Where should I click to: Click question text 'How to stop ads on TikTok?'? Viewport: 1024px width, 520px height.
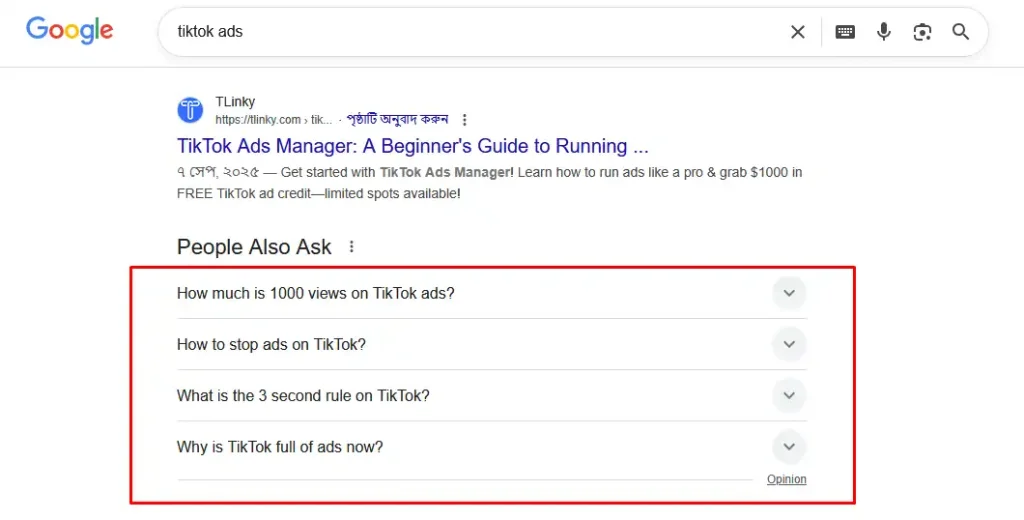click(271, 344)
